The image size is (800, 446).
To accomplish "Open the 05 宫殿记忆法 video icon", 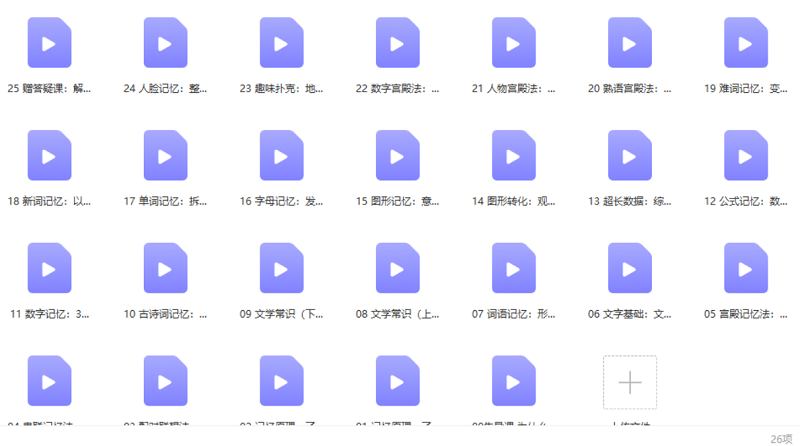I will [745, 268].
